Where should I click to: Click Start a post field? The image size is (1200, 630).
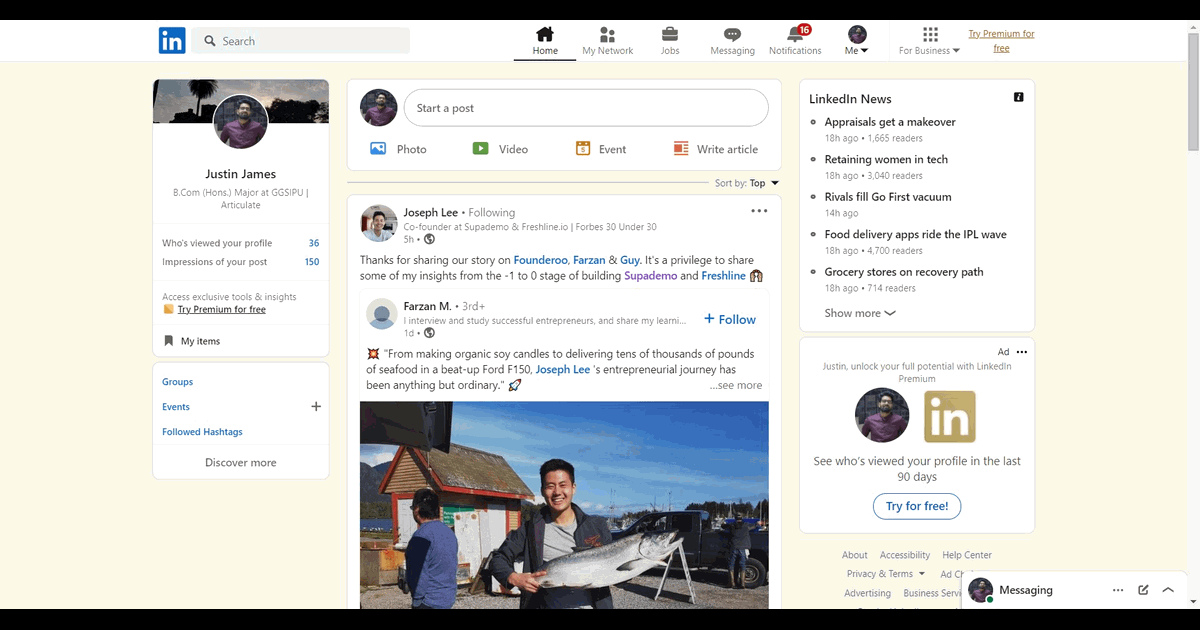pos(586,108)
